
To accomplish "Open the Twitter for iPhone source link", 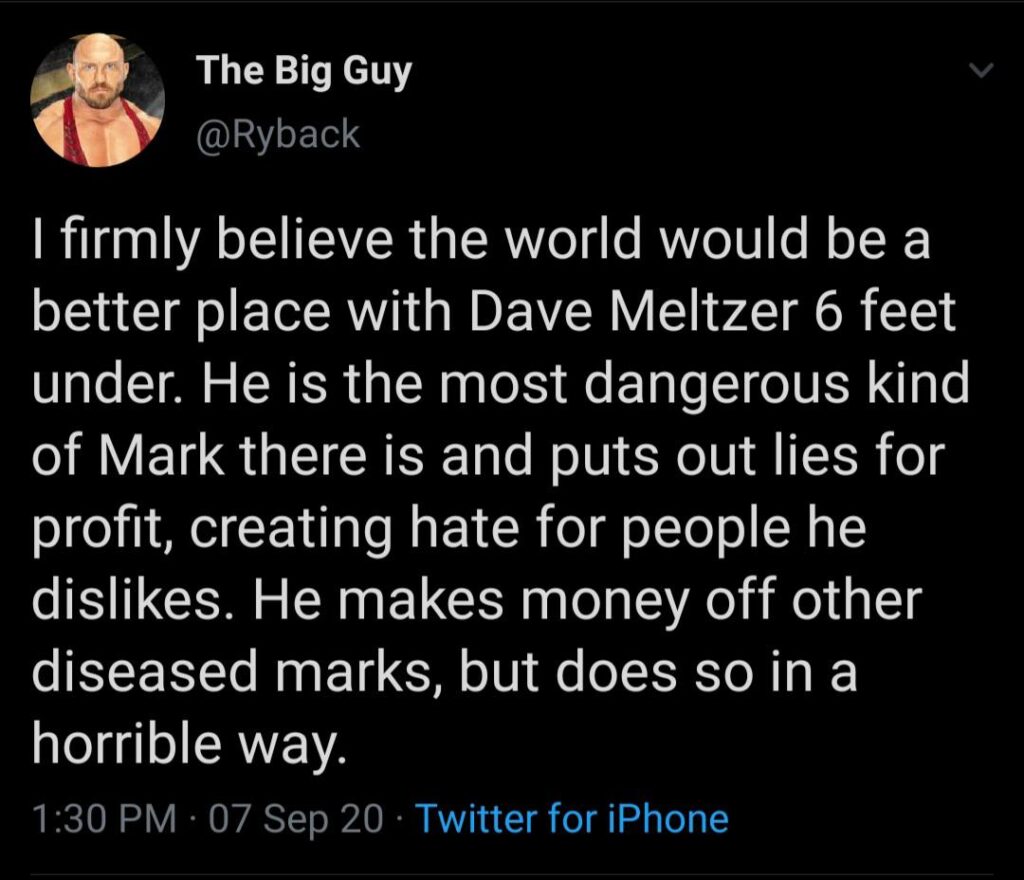I will click(x=571, y=819).
